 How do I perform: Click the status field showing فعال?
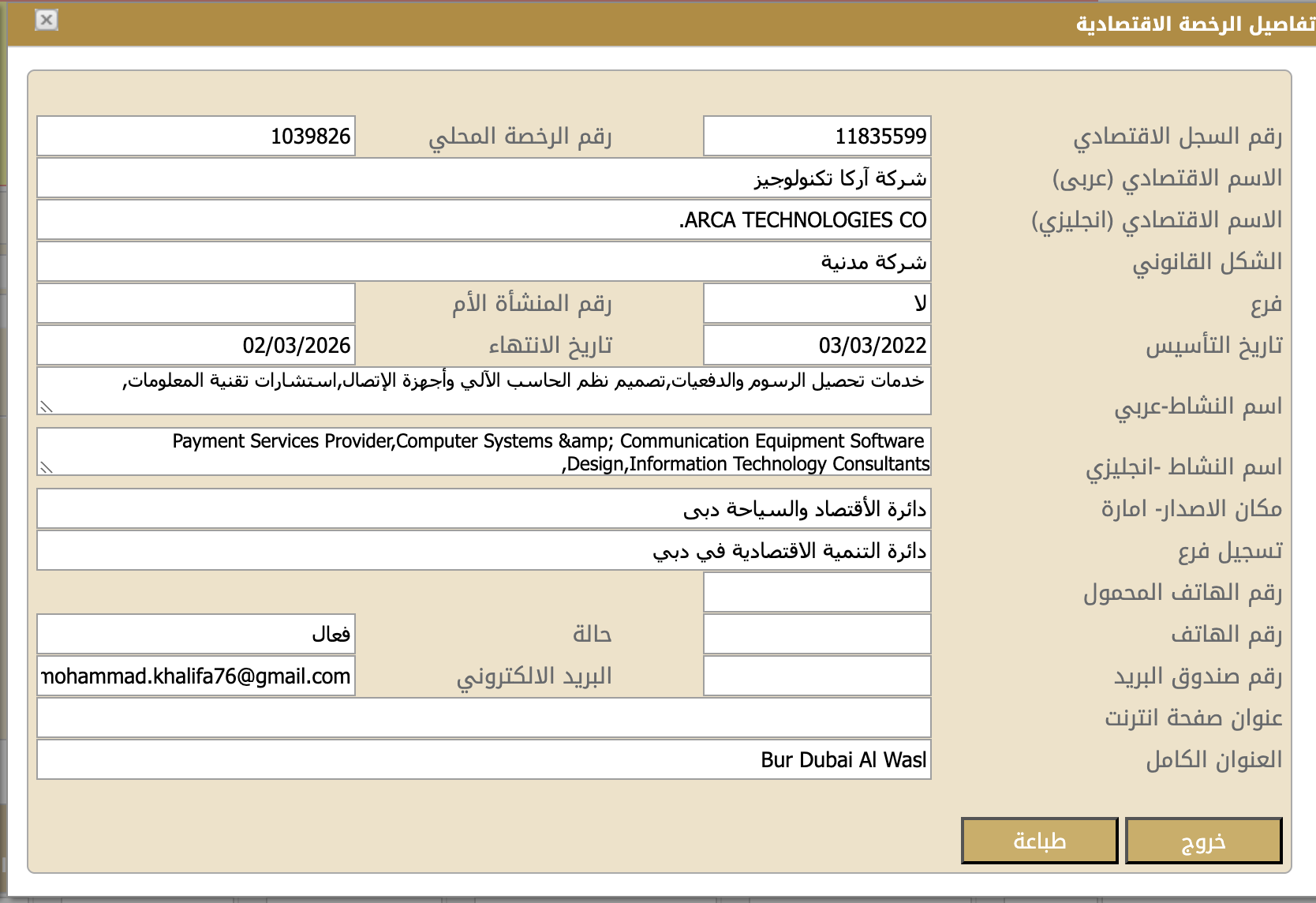(x=196, y=634)
